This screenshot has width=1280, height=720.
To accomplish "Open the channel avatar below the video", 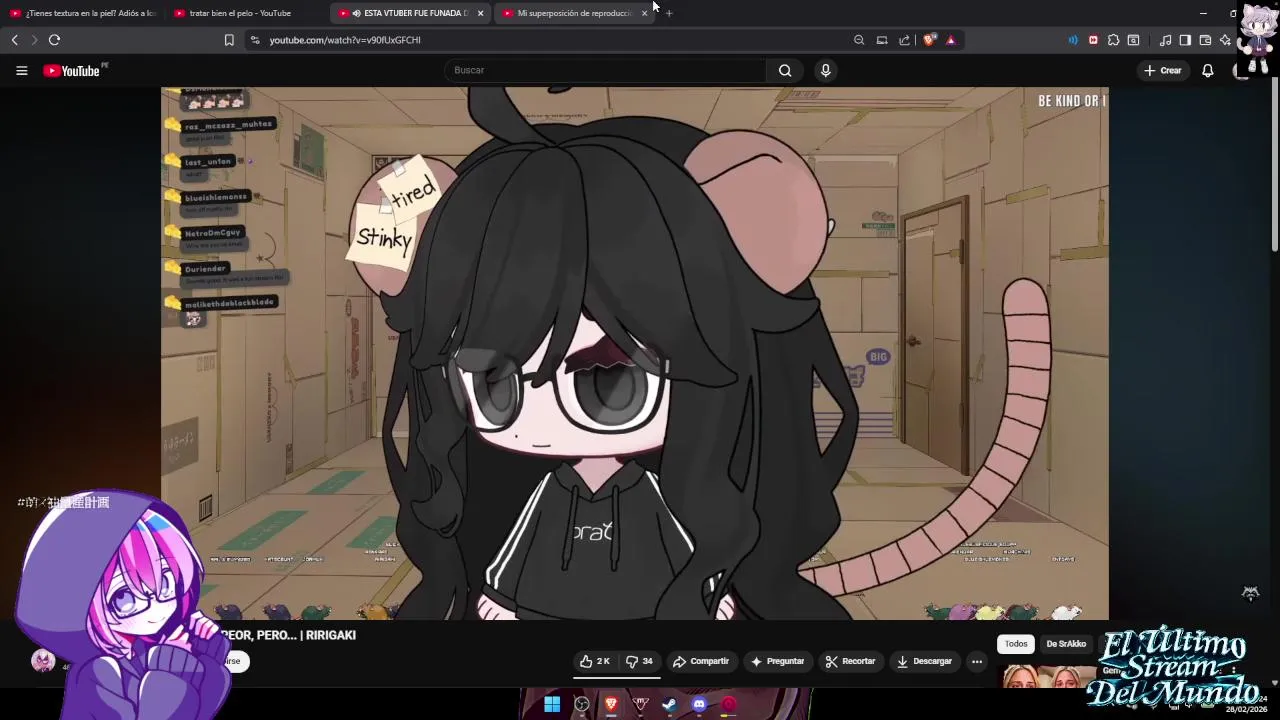I will pos(42,661).
